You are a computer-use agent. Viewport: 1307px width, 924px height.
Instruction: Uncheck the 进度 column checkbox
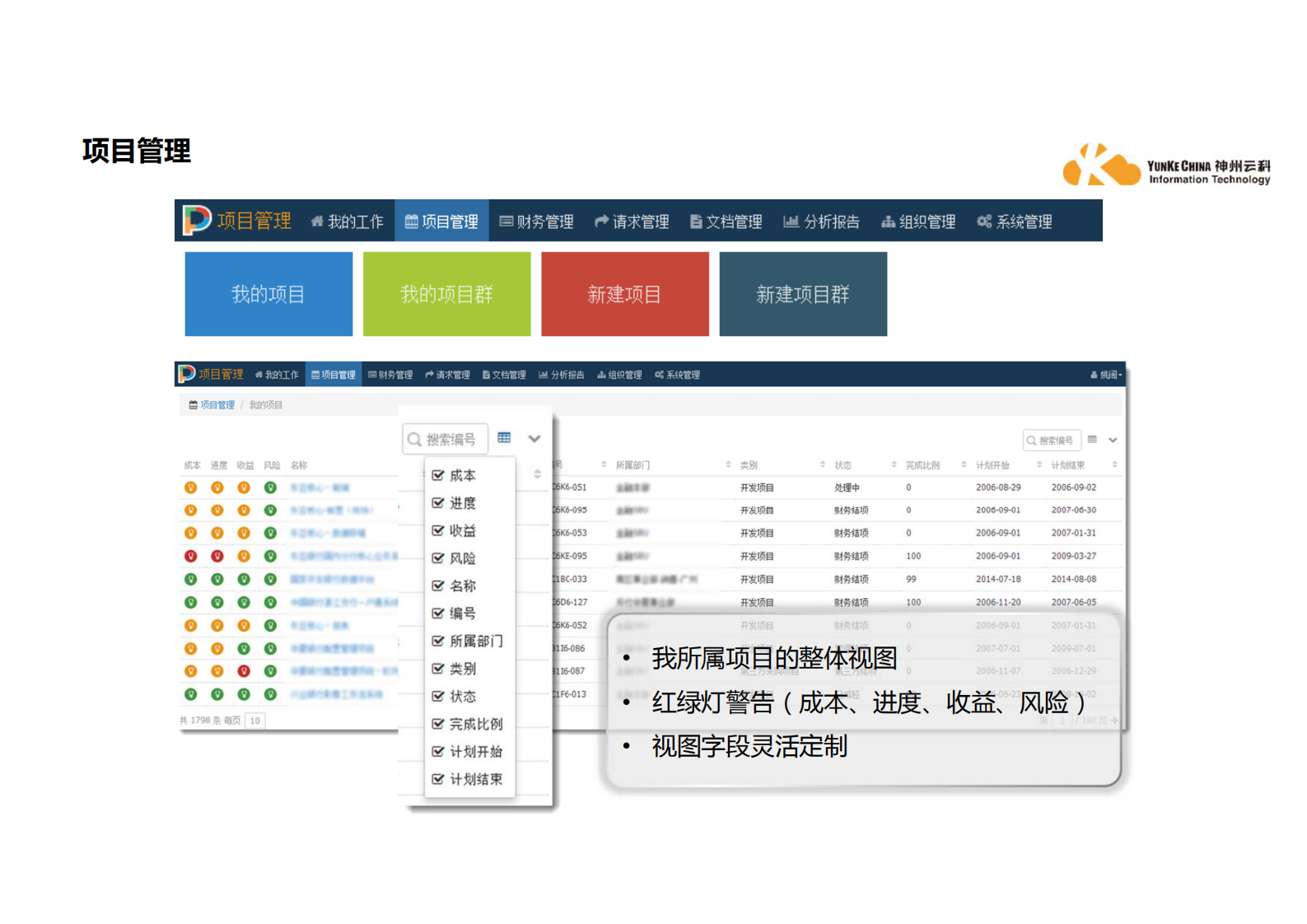[x=438, y=502]
